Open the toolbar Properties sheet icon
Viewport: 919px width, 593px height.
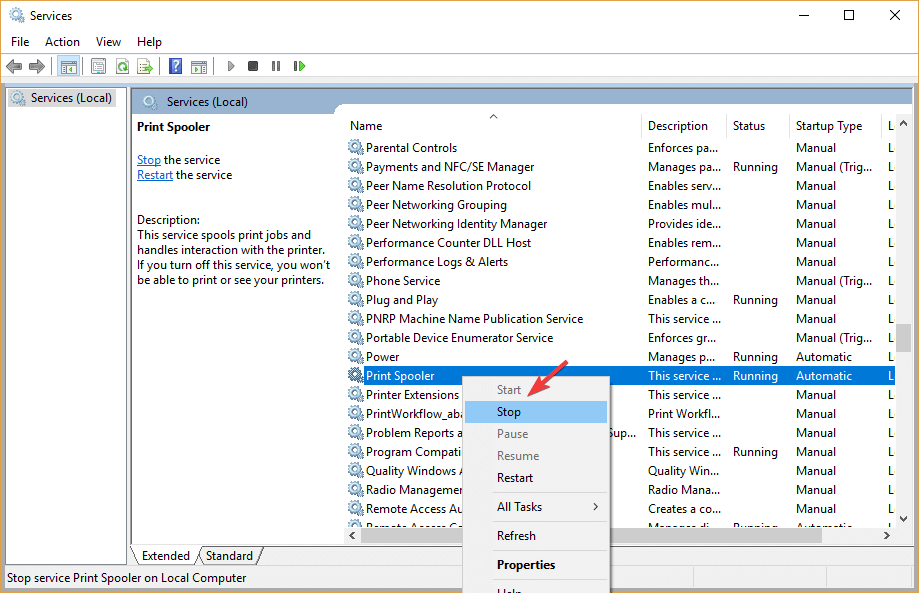98,66
